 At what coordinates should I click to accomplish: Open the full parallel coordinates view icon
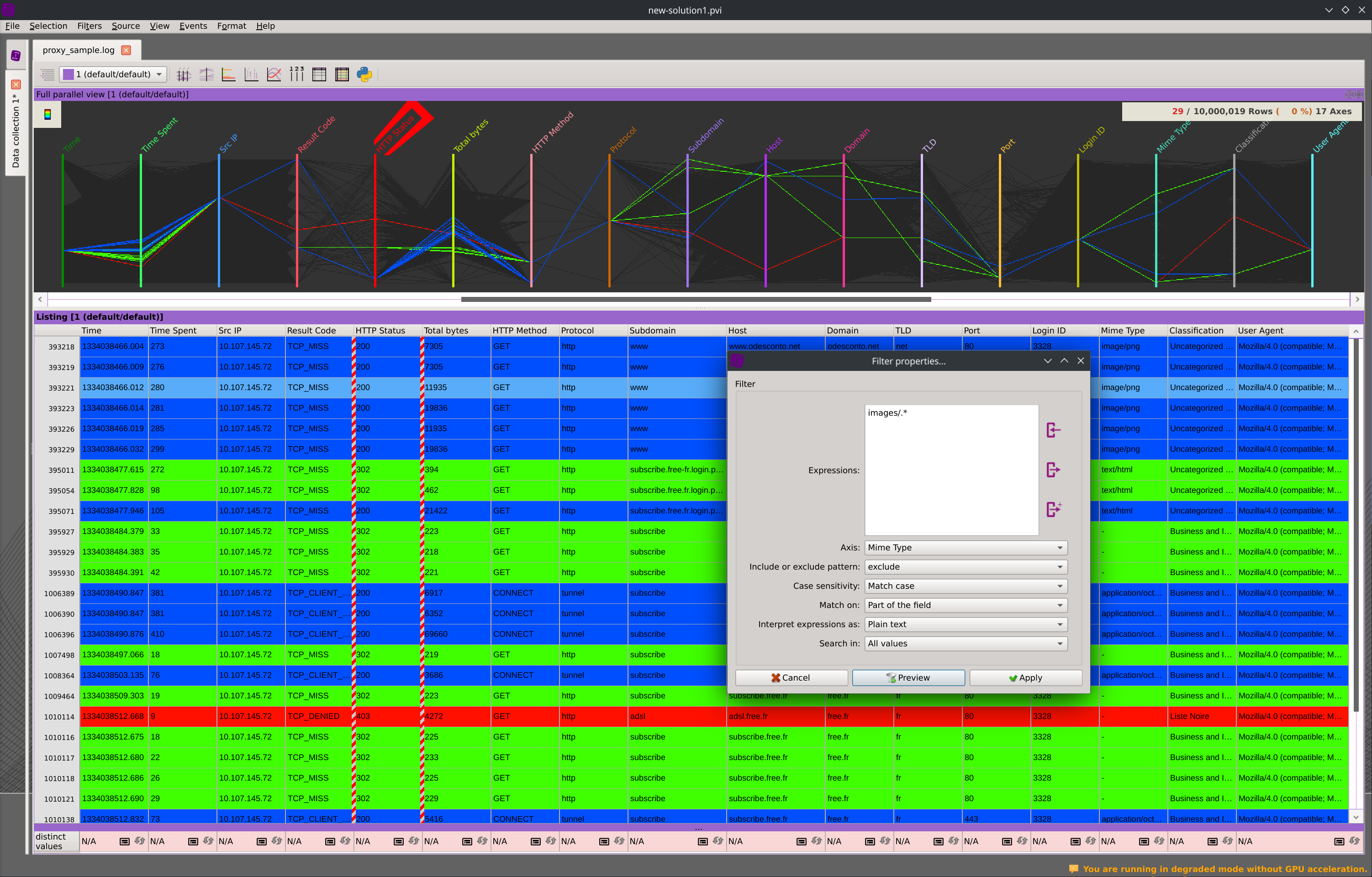point(183,74)
